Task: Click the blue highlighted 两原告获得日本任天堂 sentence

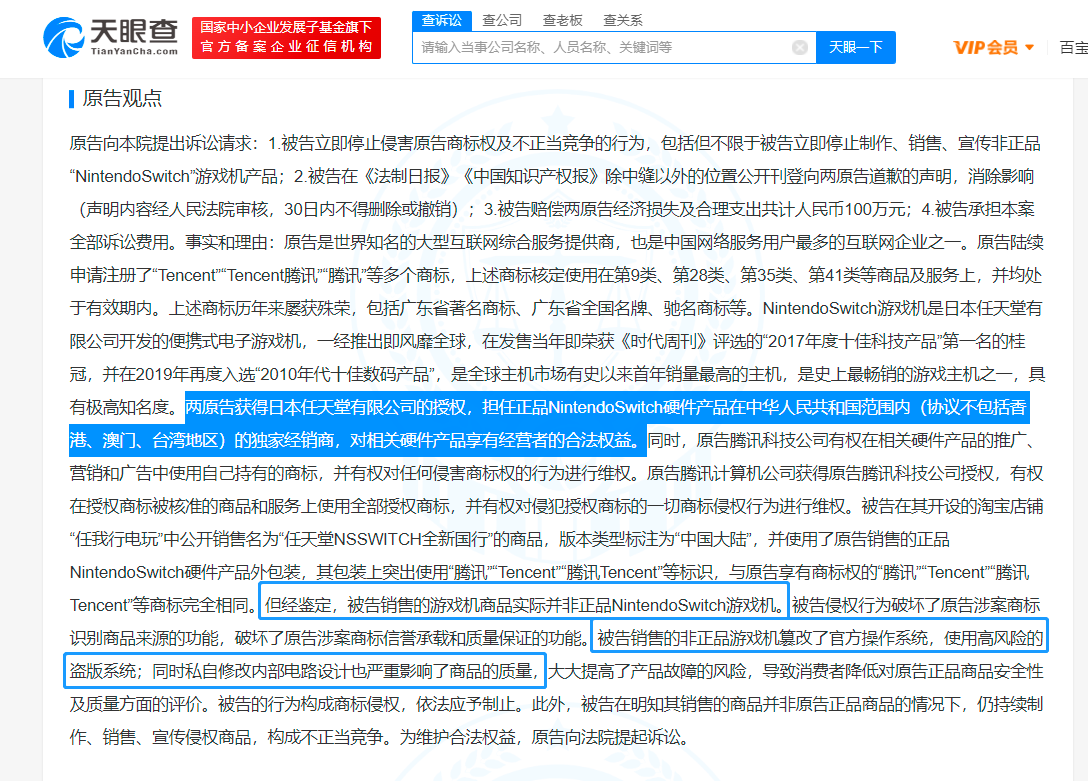Action: 548,424
